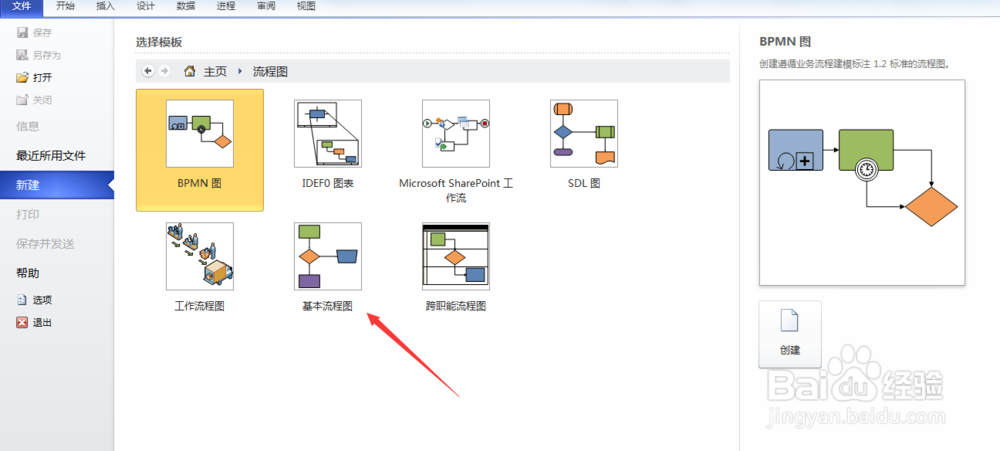Go back with the left arrow button
Screen dimensions: 1000x451
[148, 71]
